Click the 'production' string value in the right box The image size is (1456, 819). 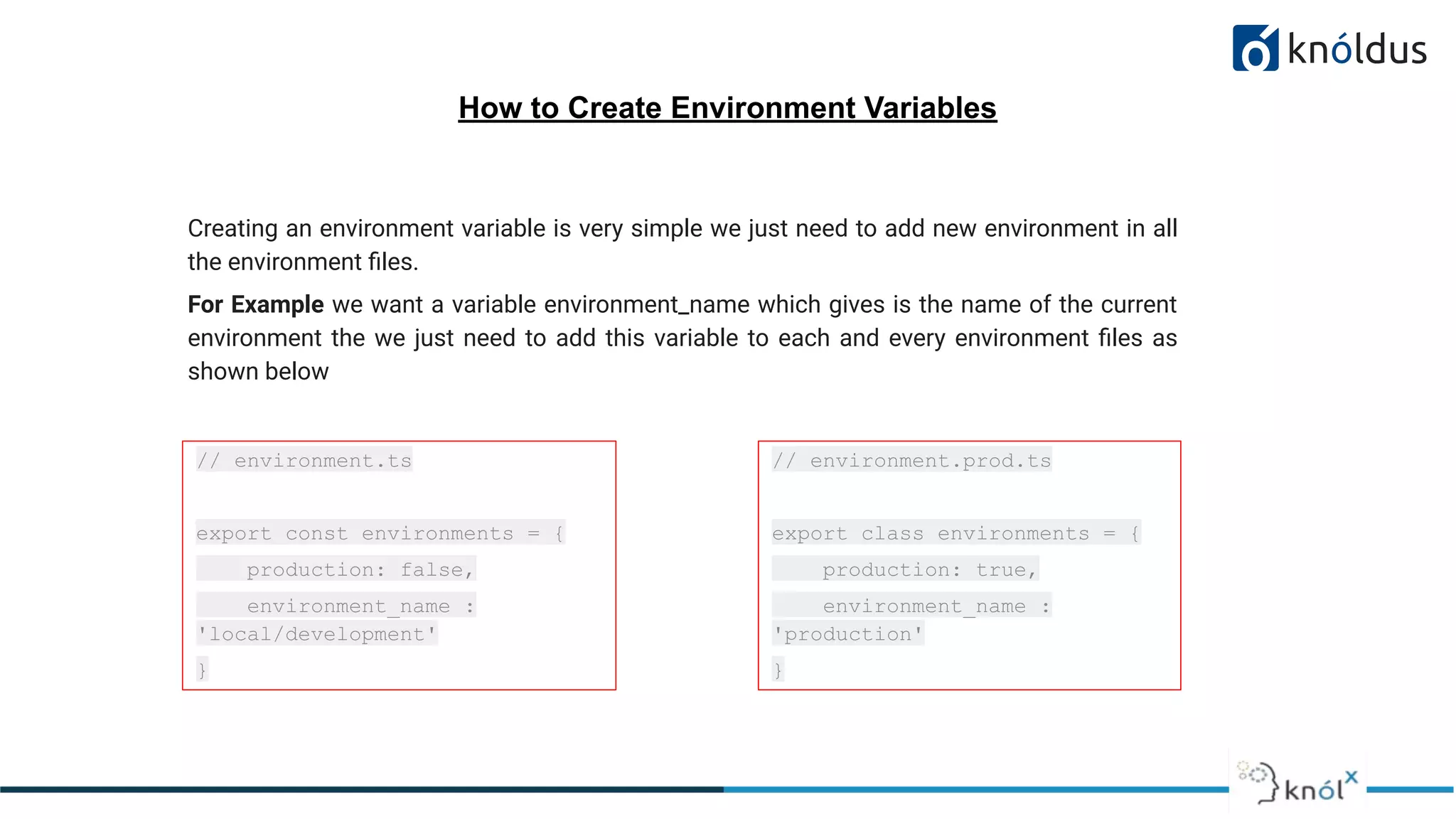pos(848,633)
